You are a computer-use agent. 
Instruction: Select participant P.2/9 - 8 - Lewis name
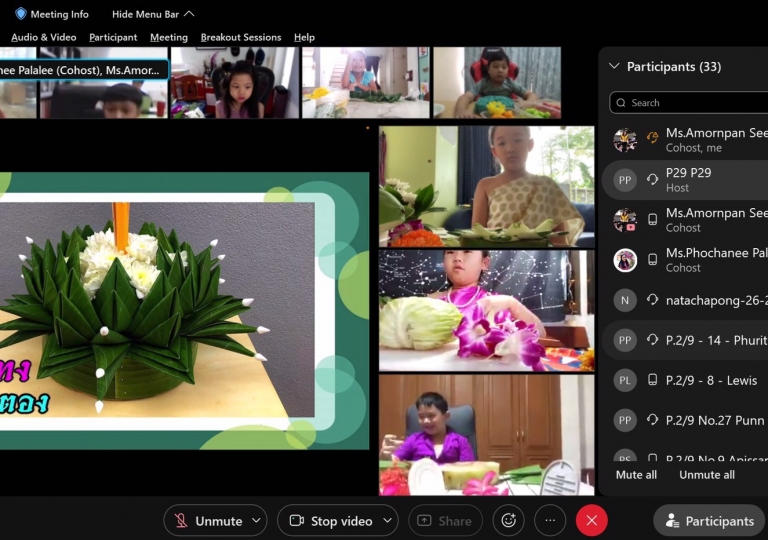point(711,380)
